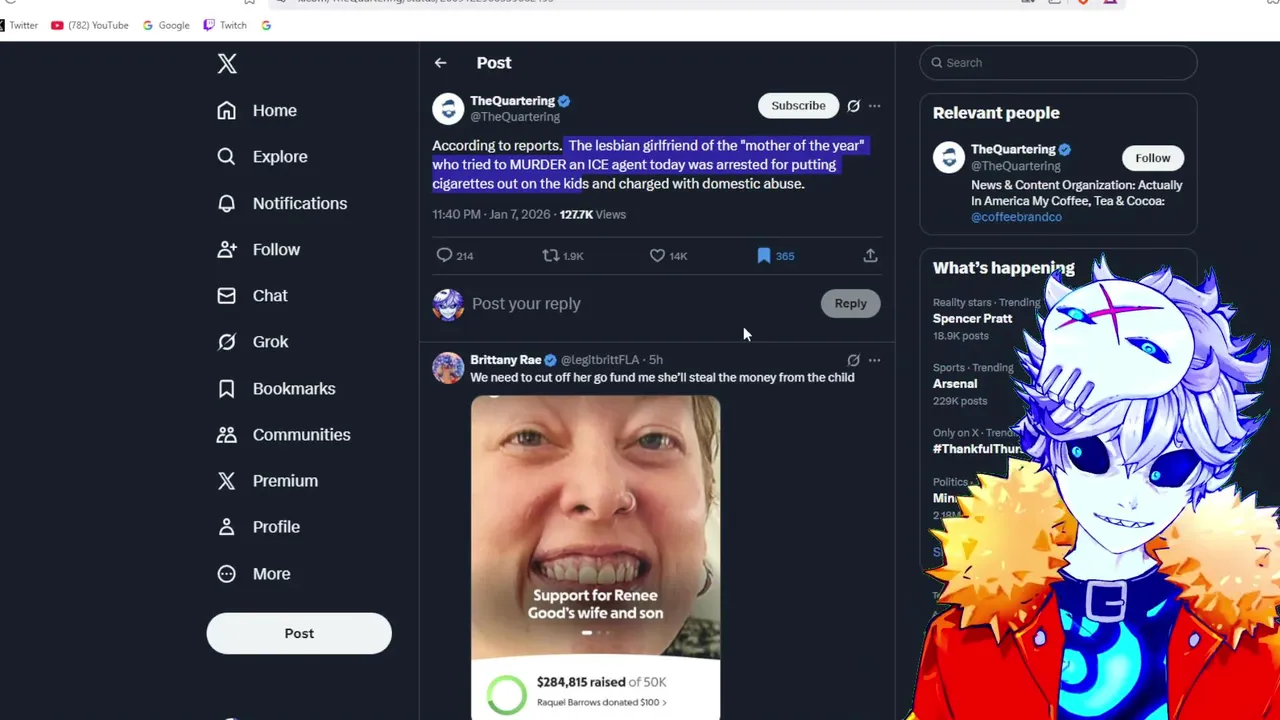Image resolution: width=1280 pixels, height=720 pixels.
Task: Open the Home navigation item
Action: [x=257, y=110]
